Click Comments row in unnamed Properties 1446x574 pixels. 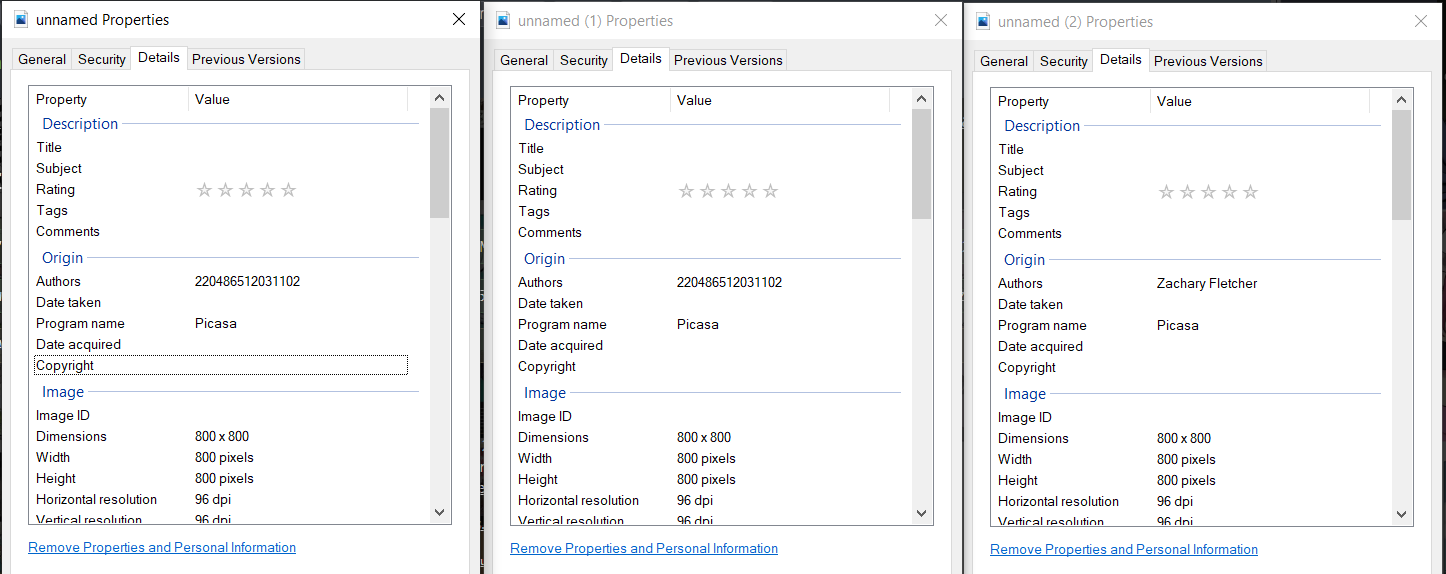[221, 231]
